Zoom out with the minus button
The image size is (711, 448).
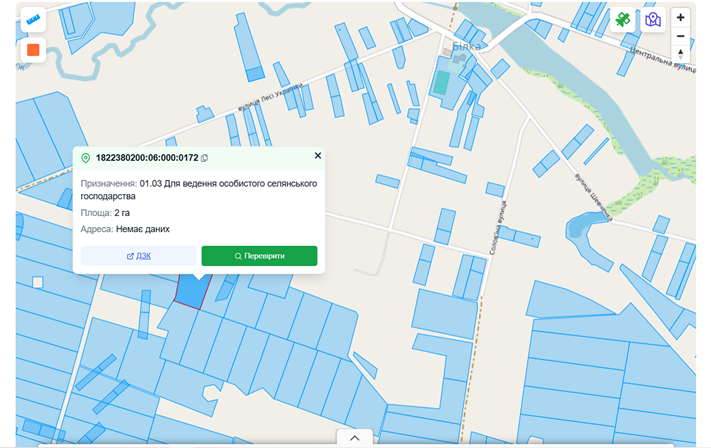[x=680, y=36]
